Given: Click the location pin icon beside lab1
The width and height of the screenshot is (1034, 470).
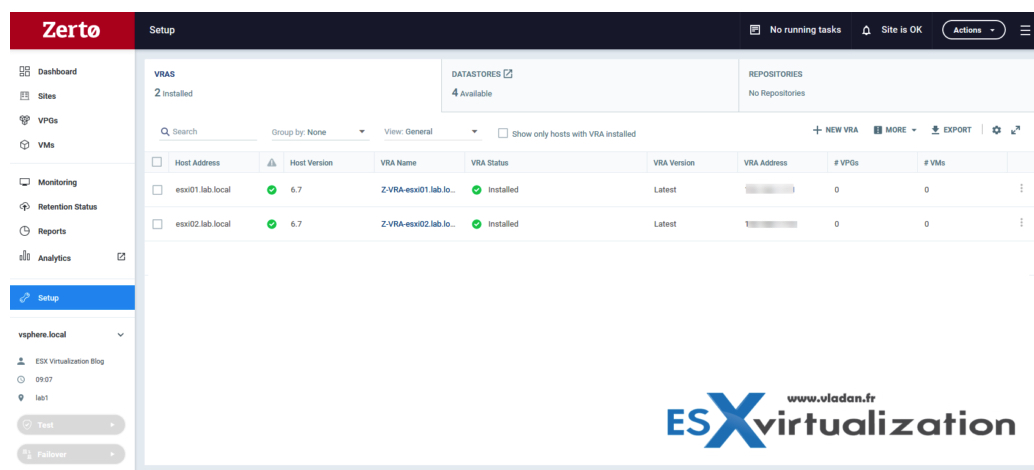Looking at the screenshot, I should pos(21,398).
